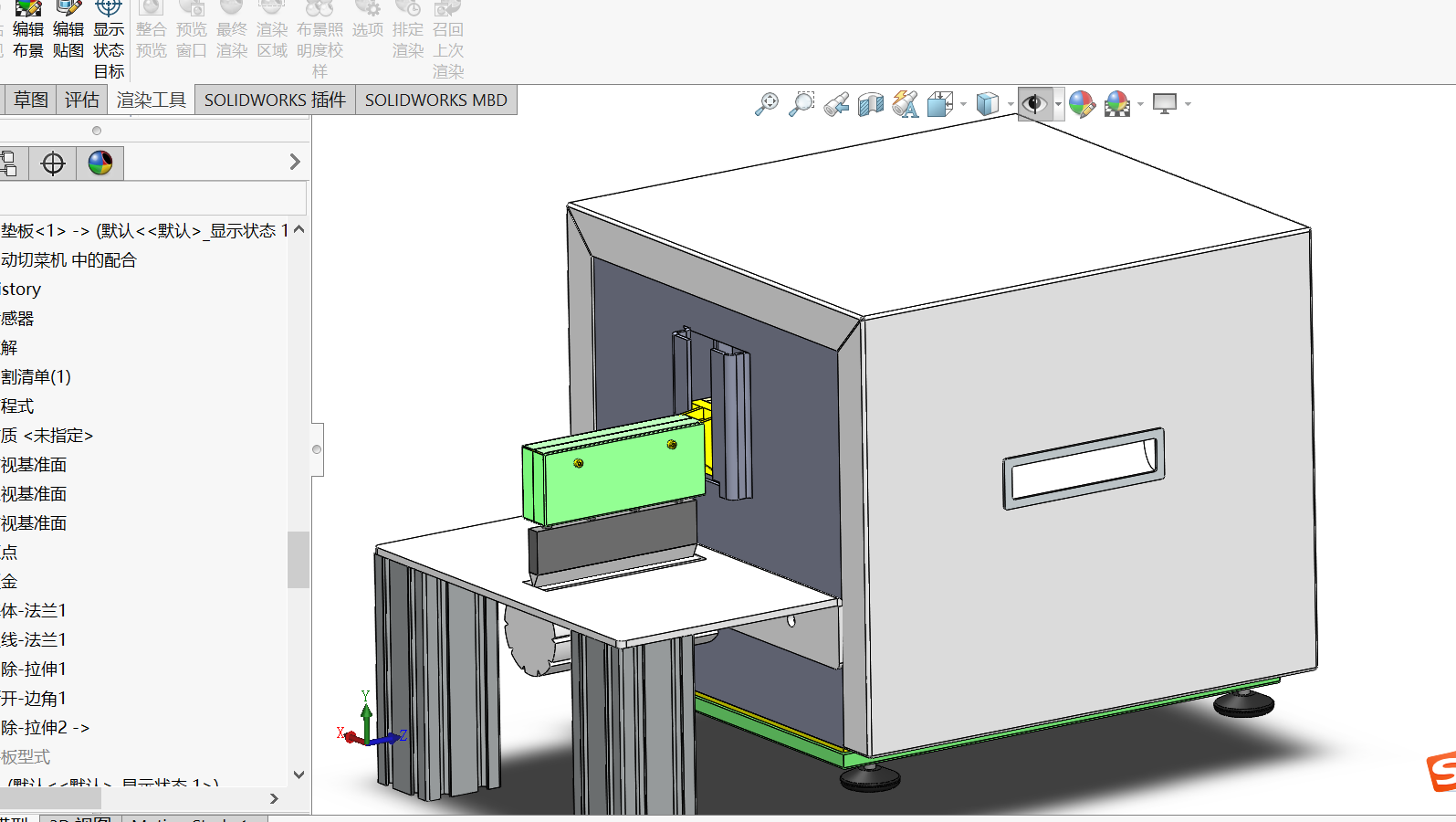Click the feature tree vertical scrollbar thumb
Viewport: 1456px width, 822px height.
coord(299,560)
